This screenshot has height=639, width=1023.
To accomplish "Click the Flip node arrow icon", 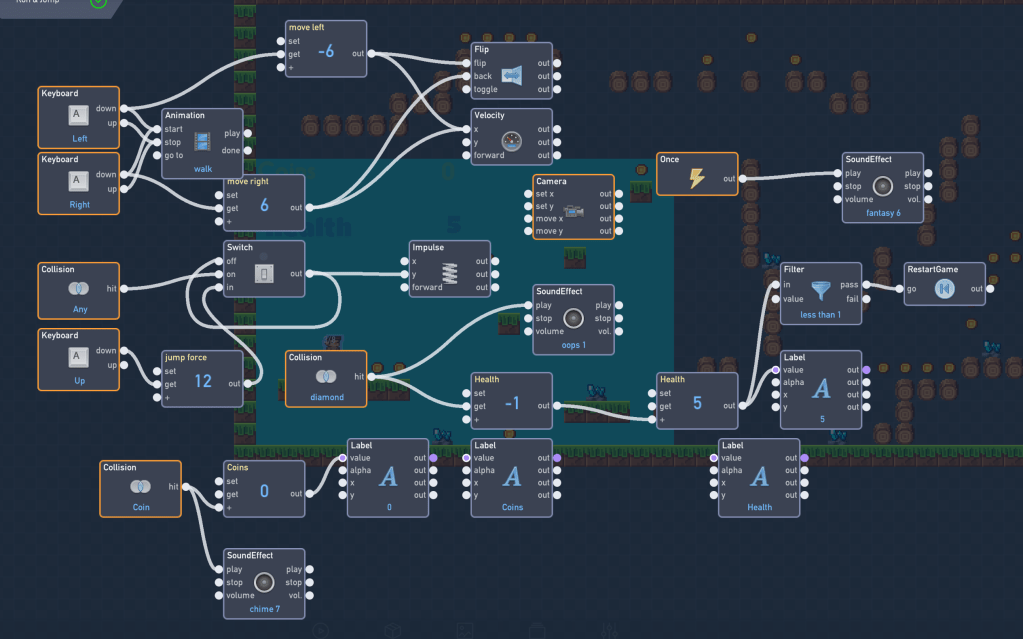I will point(511,76).
